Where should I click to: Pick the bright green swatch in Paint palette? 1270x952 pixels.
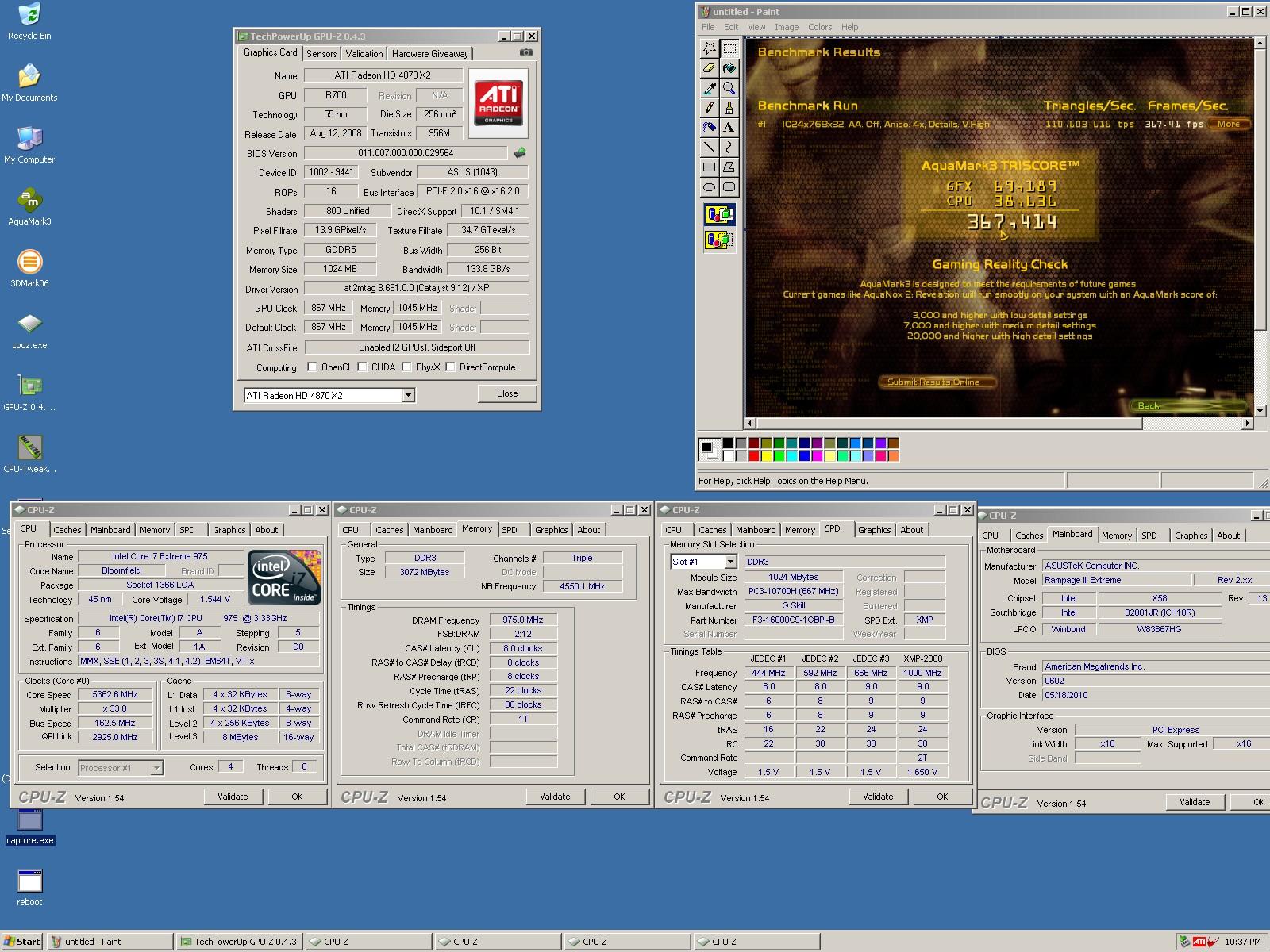[779, 456]
